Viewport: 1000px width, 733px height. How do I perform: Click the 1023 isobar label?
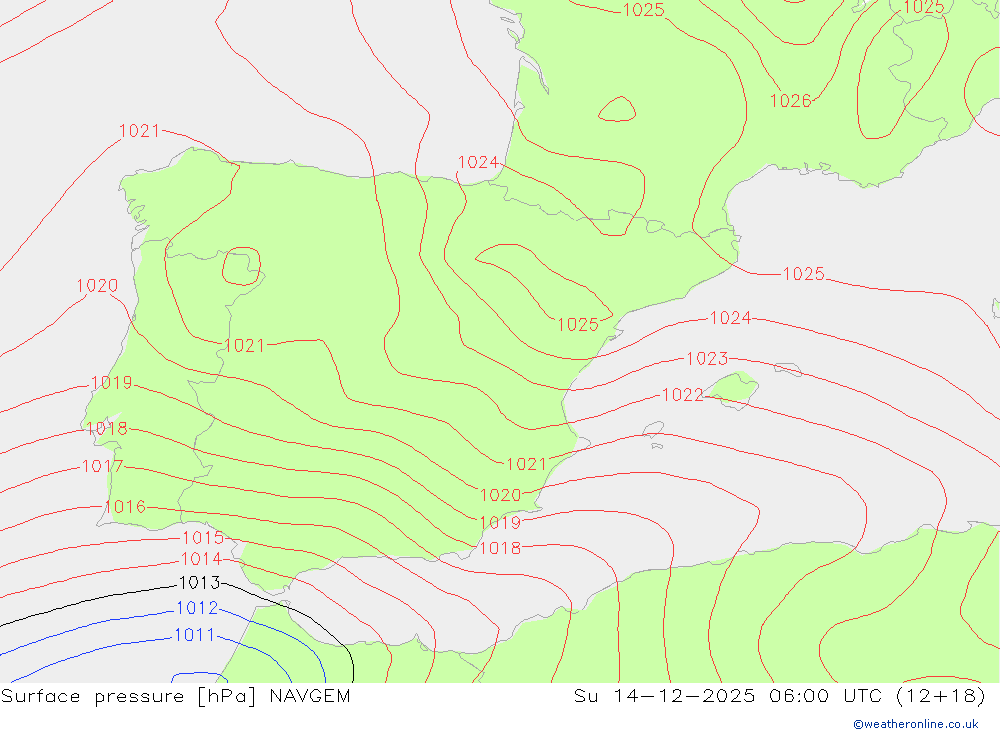tap(707, 359)
